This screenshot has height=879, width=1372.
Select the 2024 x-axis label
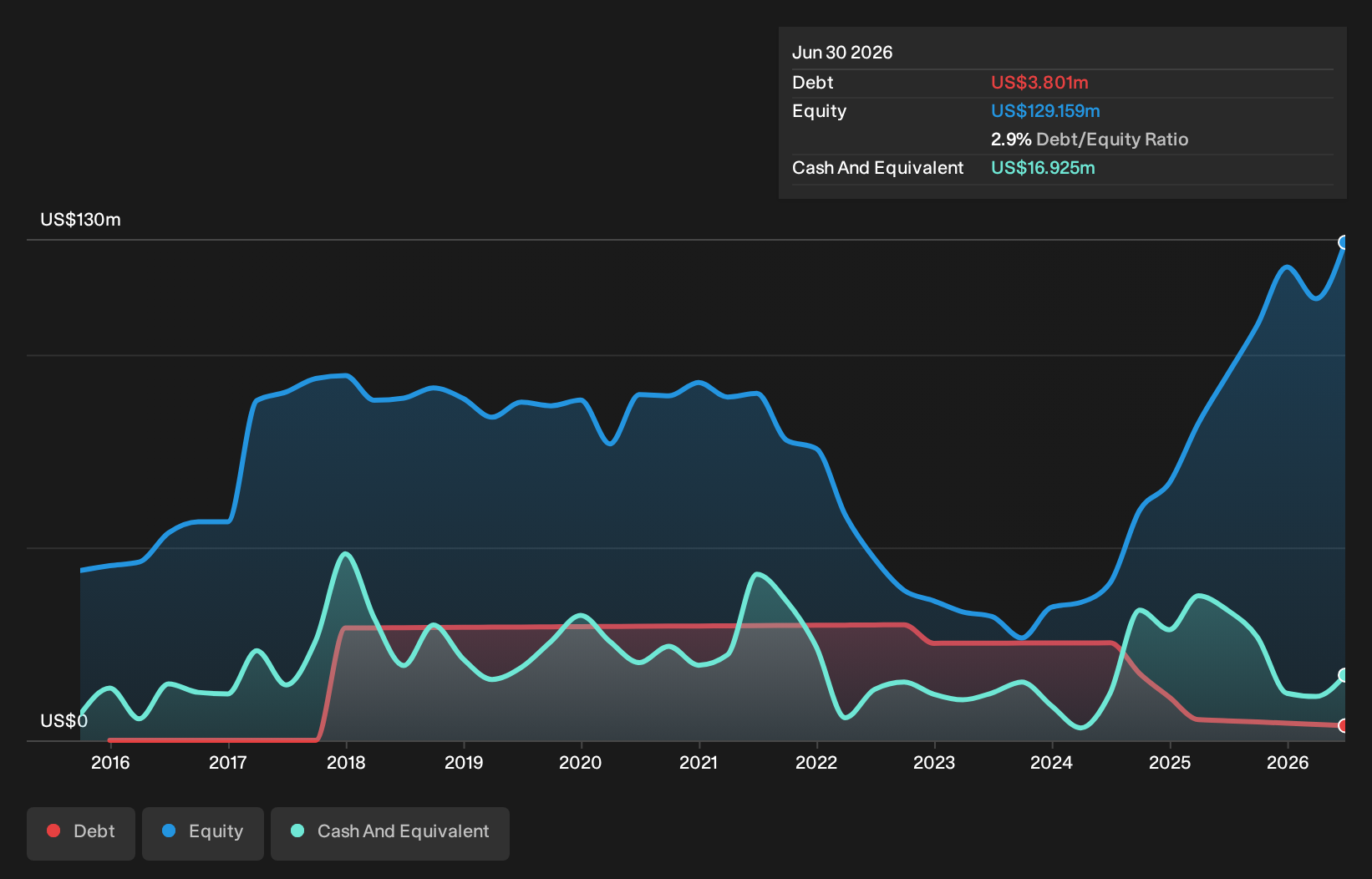(x=1052, y=762)
